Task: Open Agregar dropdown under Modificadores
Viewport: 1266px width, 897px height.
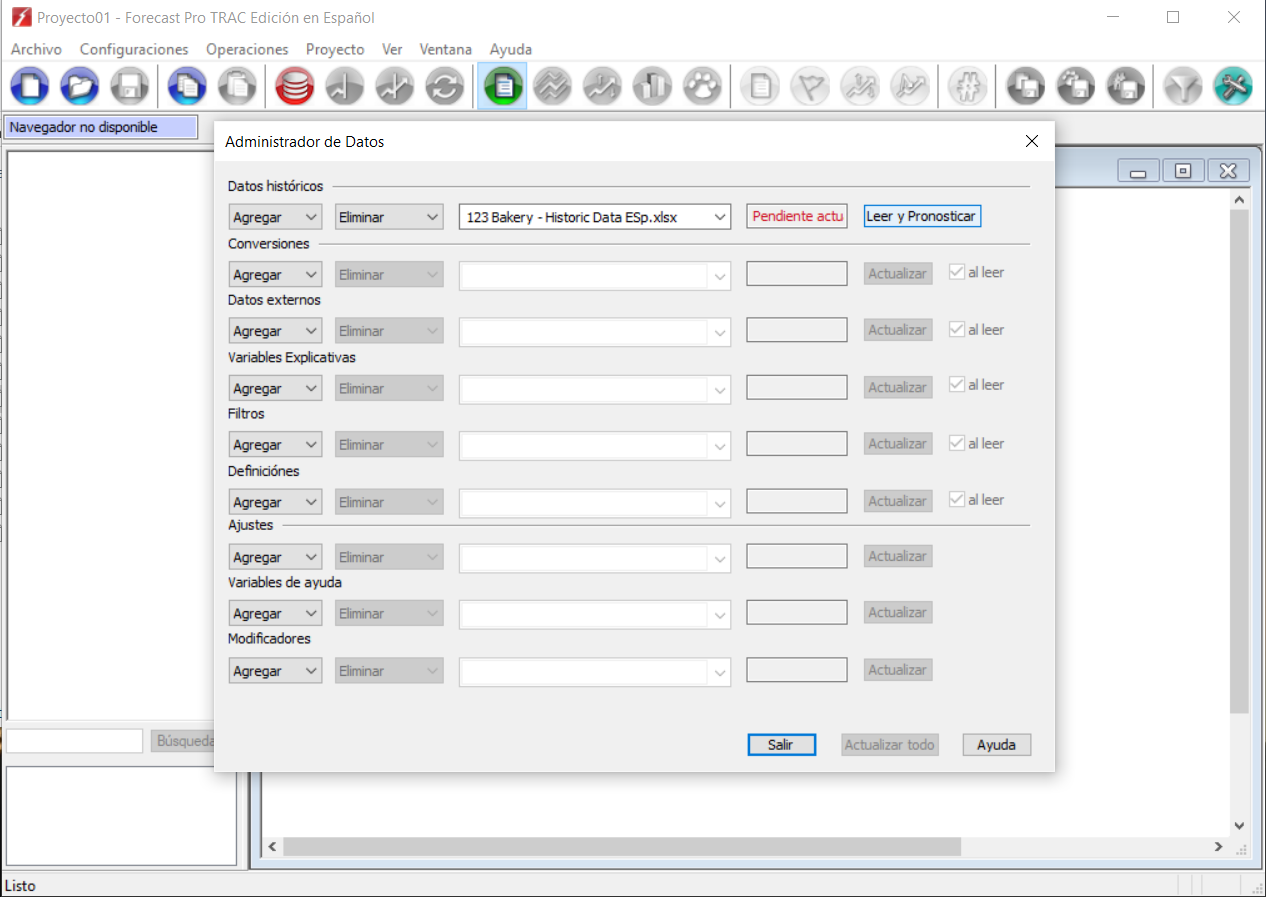Action: point(275,671)
